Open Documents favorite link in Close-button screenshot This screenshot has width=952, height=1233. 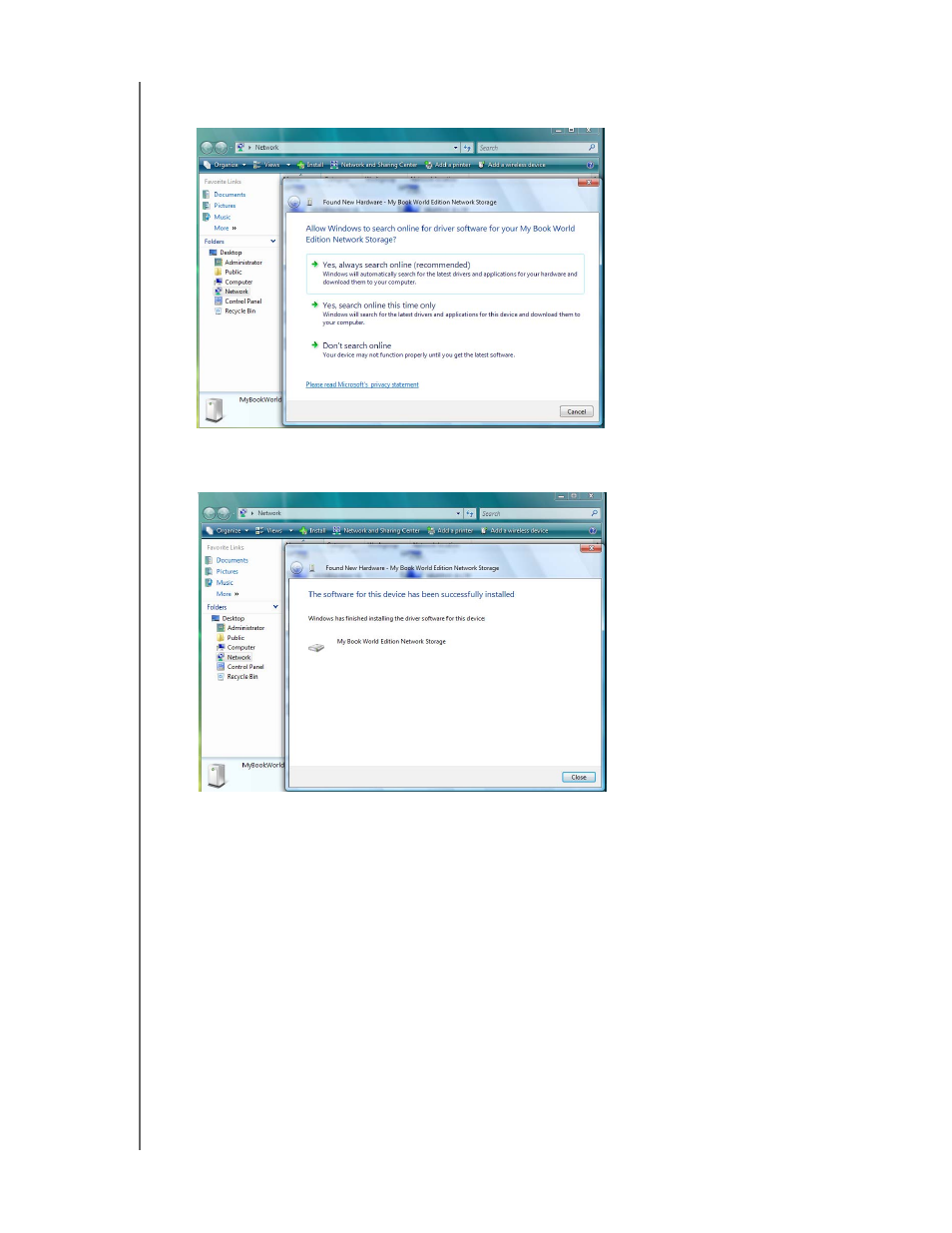pyautogui.click(x=227, y=560)
